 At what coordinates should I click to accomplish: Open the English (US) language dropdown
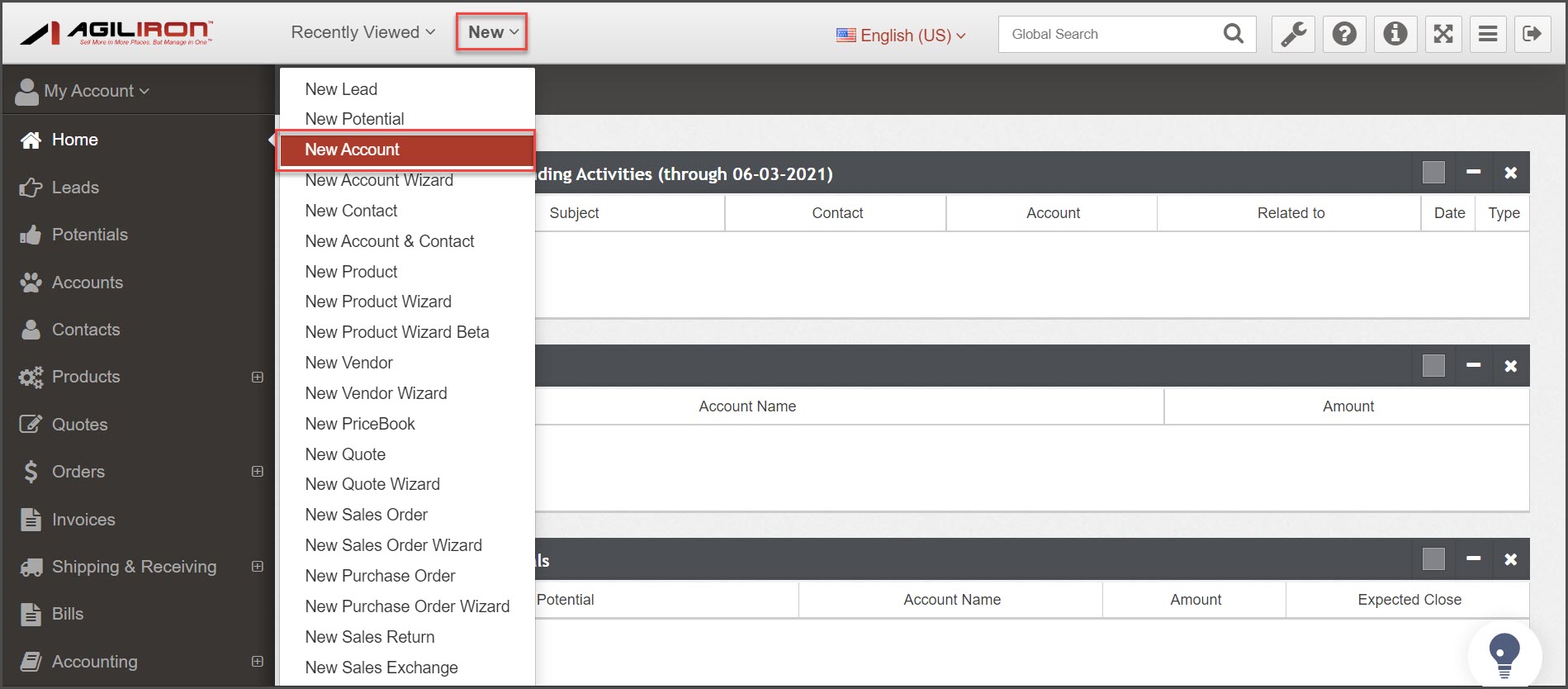point(901,36)
